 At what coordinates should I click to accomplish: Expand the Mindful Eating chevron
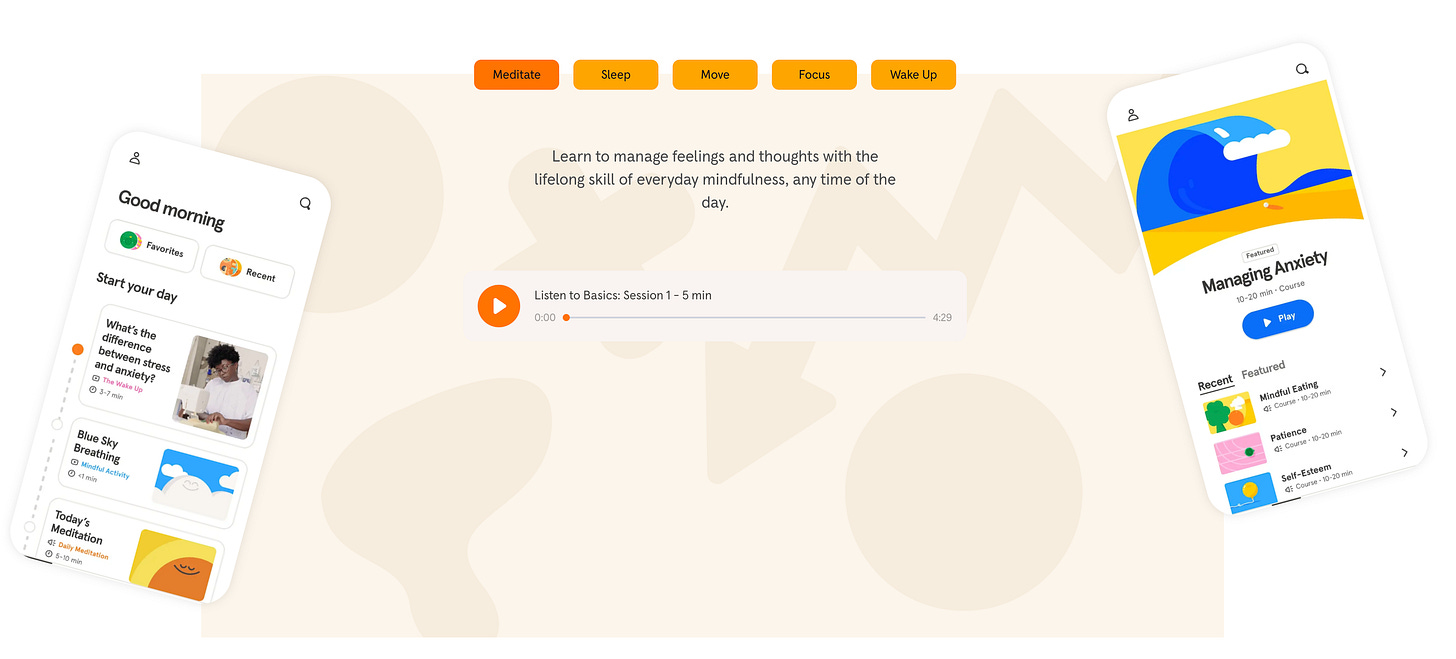tap(1383, 372)
